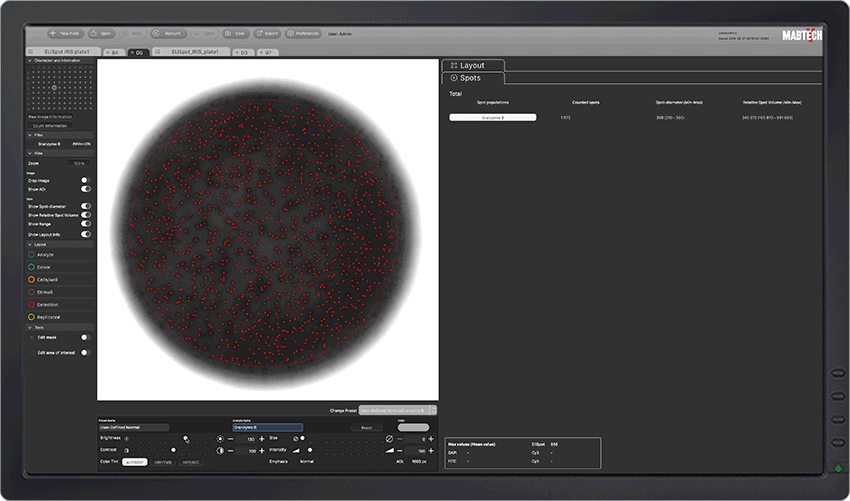Click the Recount toolbar icon

(158, 33)
